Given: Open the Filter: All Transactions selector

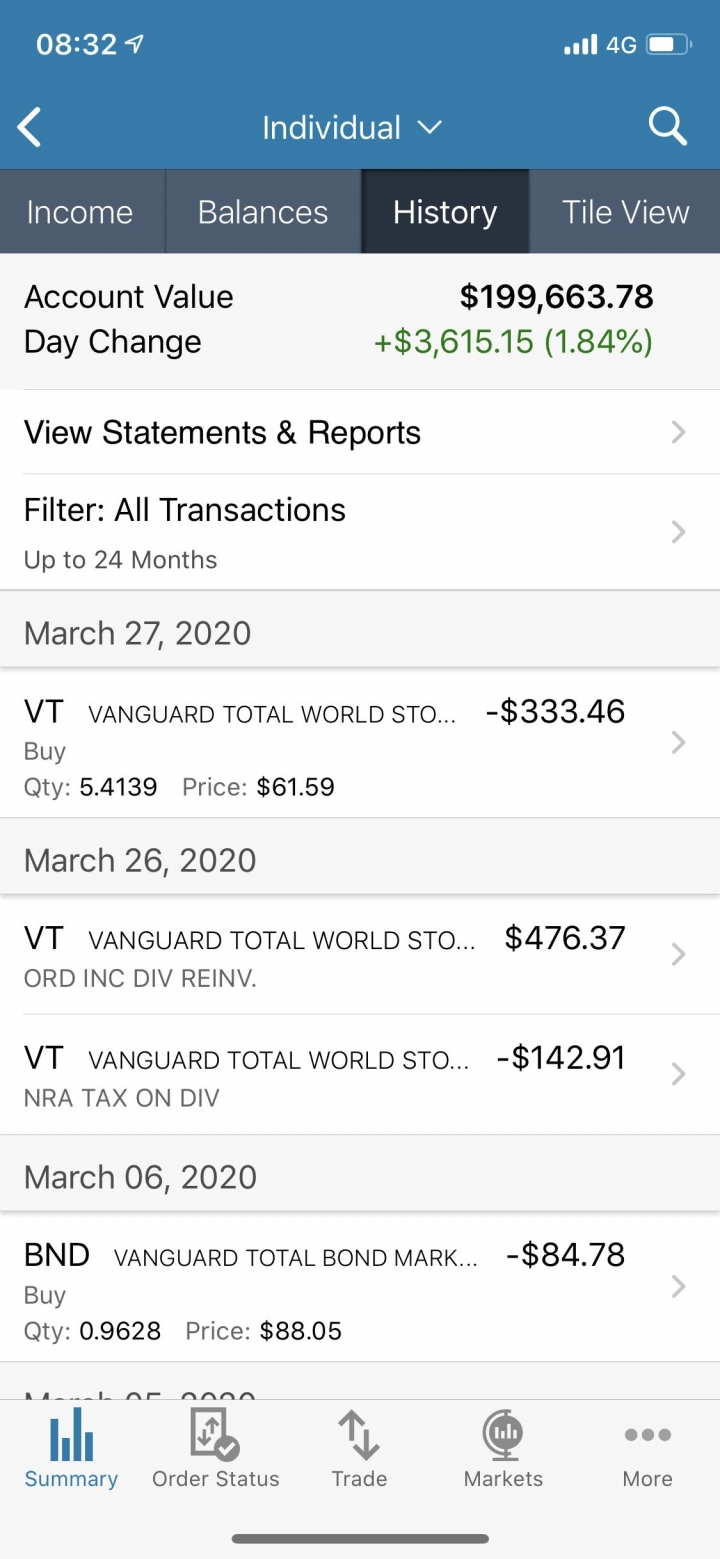Looking at the screenshot, I should (360, 532).
